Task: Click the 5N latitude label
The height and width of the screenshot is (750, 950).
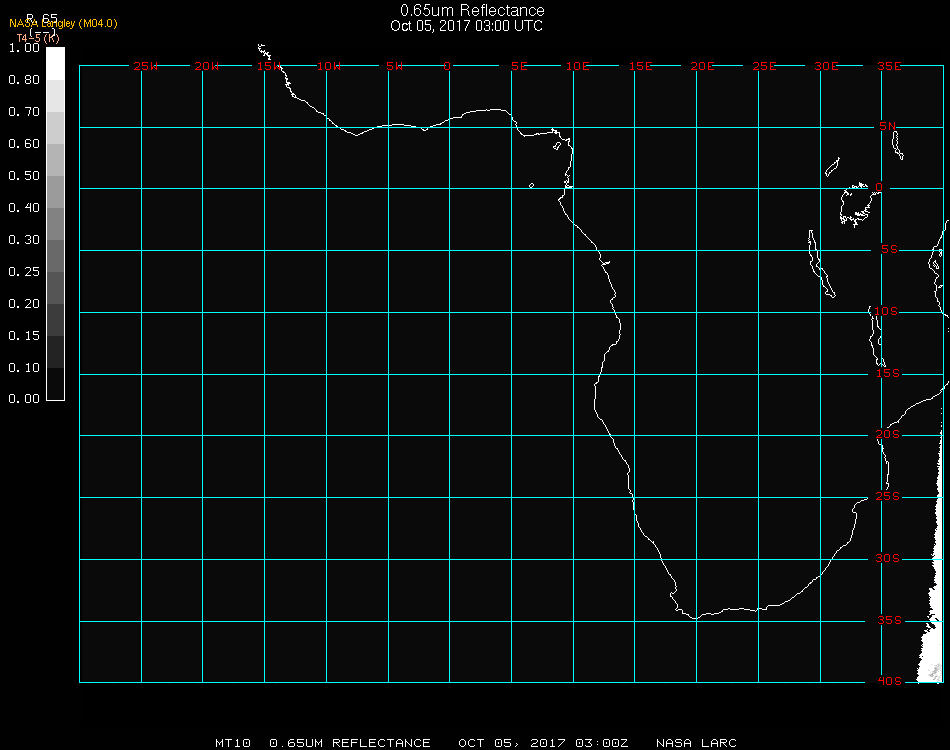Action: (888, 126)
